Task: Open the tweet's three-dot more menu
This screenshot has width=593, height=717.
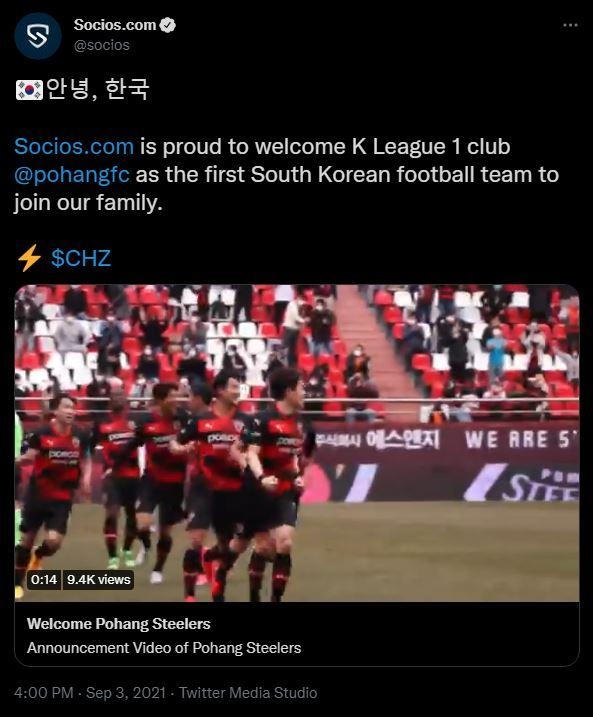Action: click(570, 25)
